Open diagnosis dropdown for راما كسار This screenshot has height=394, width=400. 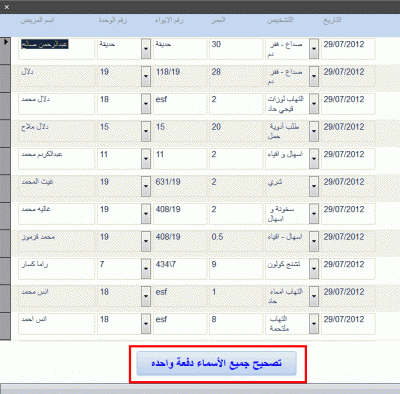pos(314,269)
